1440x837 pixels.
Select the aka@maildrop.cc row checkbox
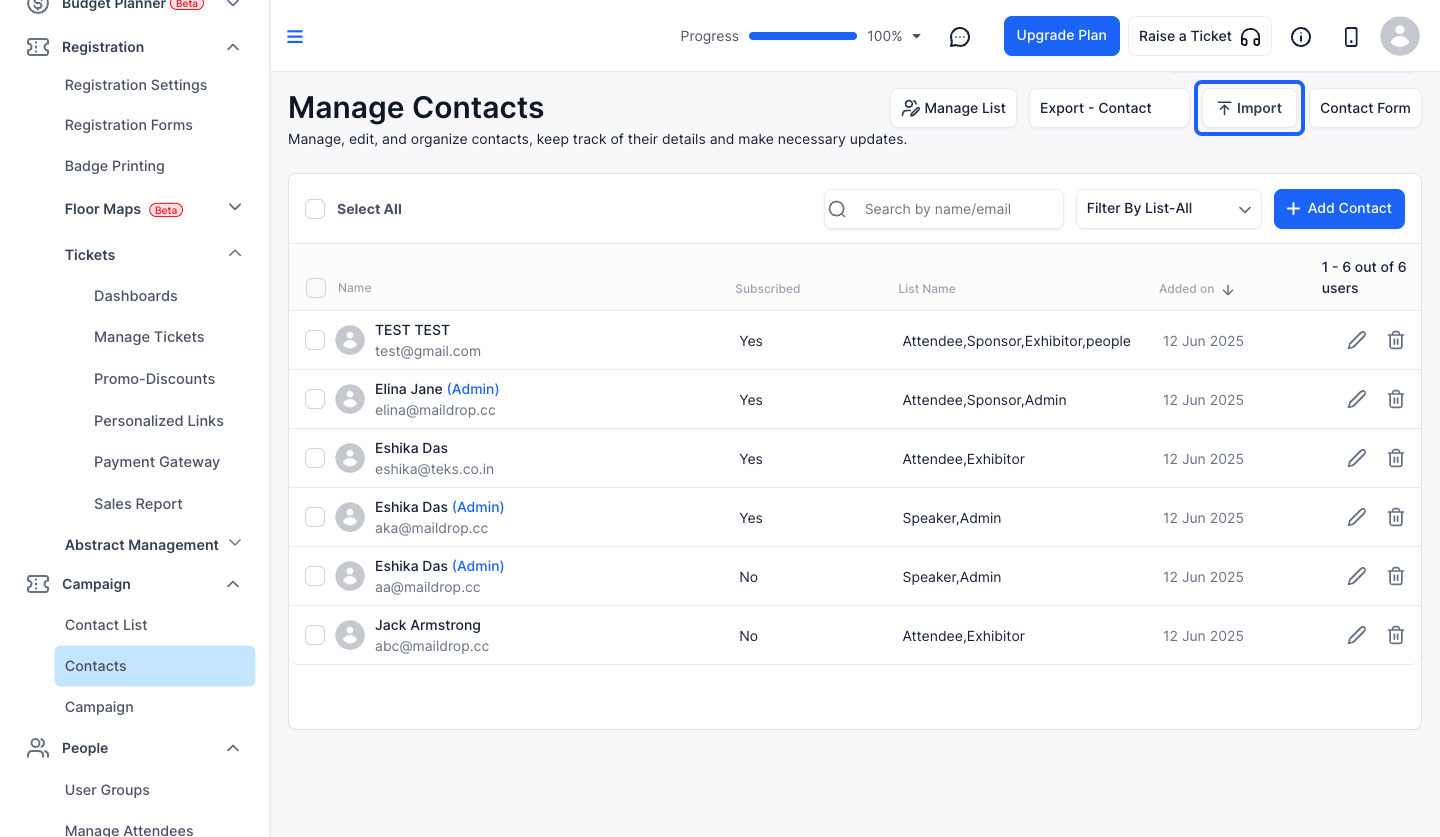[x=315, y=517]
